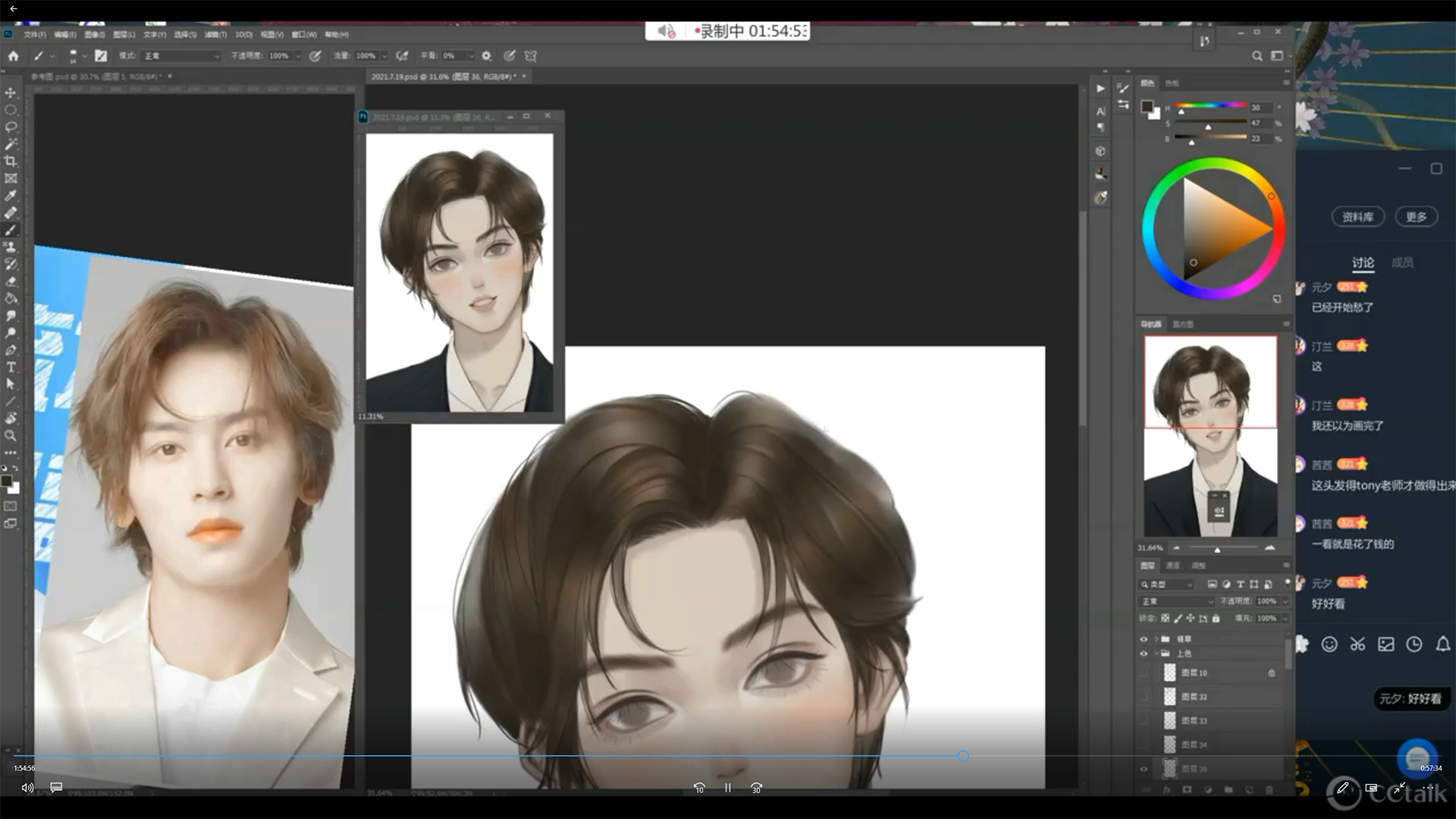
Task: Select the Eraser tool
Action: 11,281
